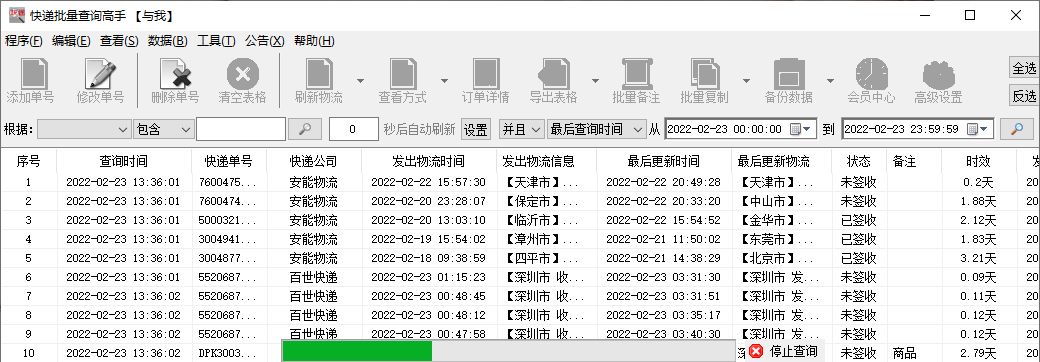Open the 根据 field selection combo box
Viewport: 1040px width, 362px height.
[x=84, y=129]
